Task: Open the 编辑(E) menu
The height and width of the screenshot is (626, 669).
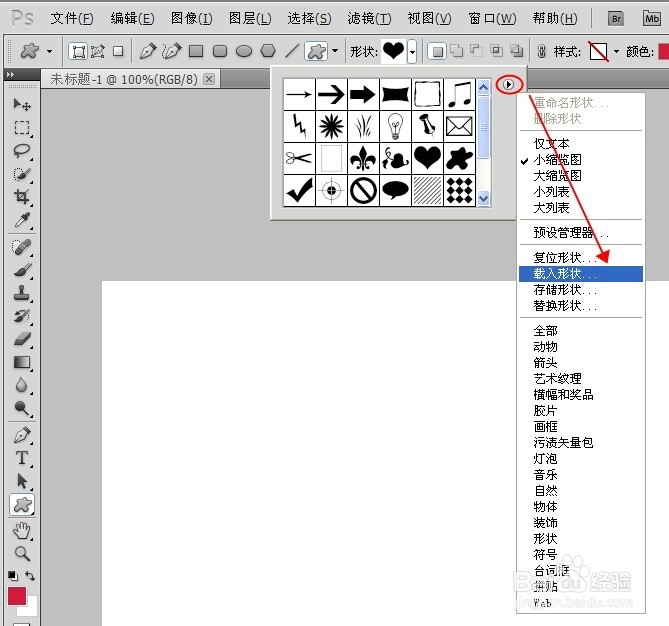Action: [x=132, y=18]
